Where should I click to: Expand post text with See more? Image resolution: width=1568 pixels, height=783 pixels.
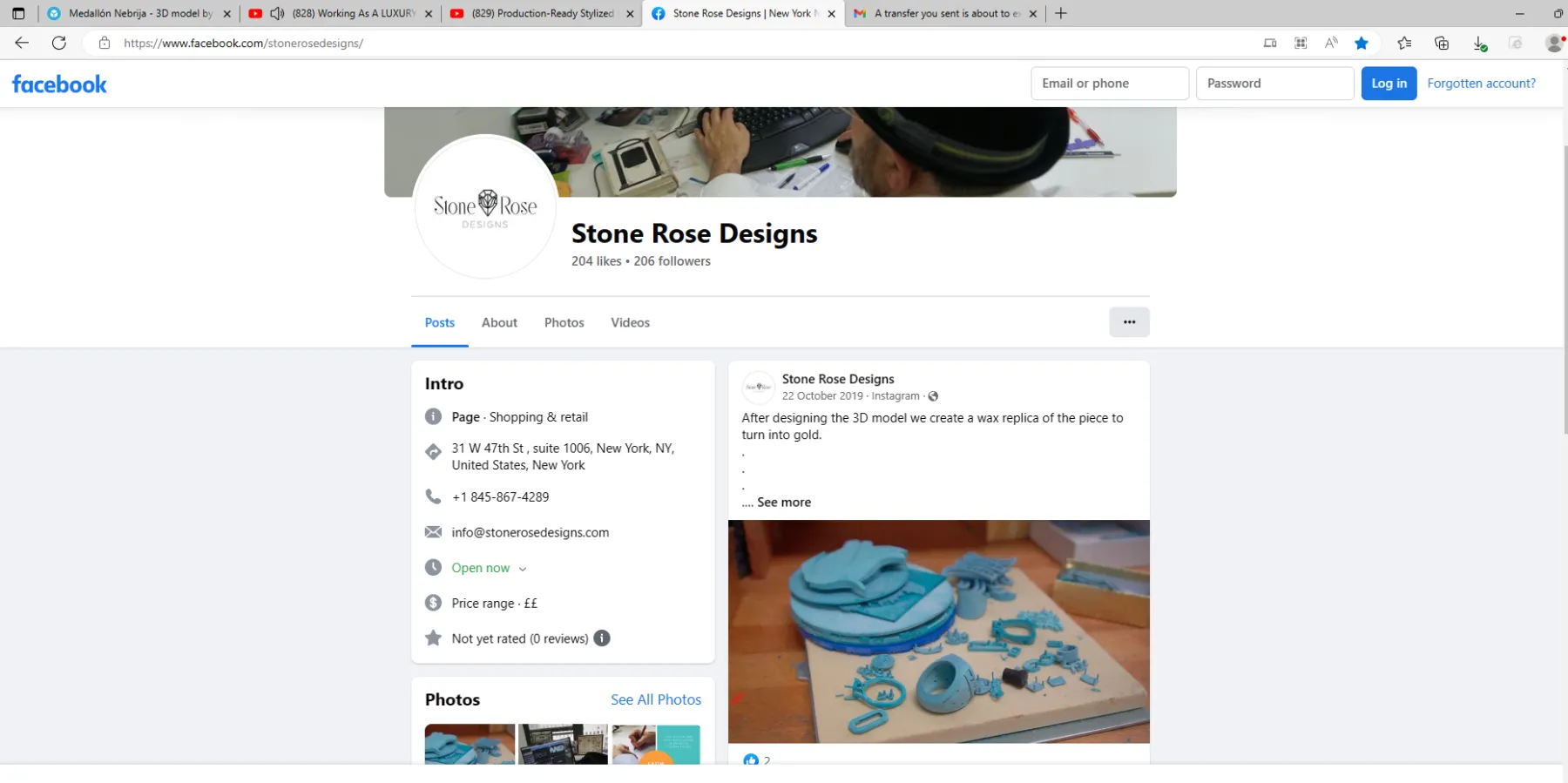(784, 503)
